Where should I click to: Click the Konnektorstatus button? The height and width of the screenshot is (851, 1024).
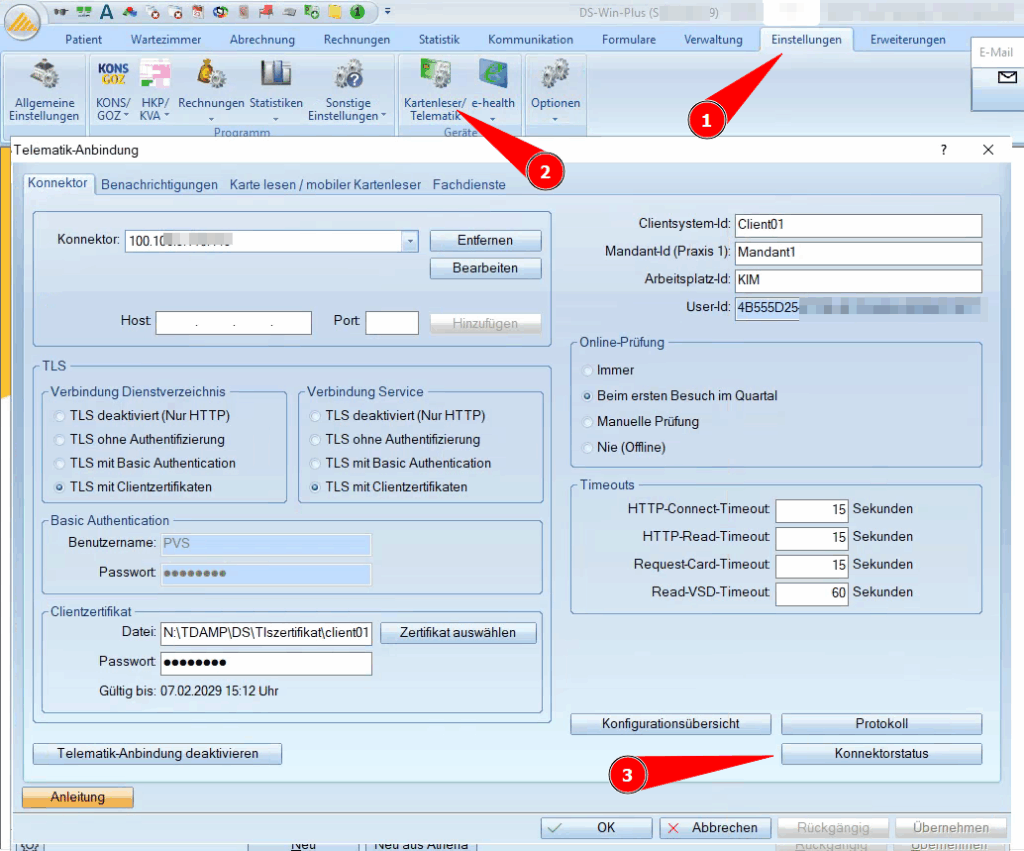point(880,753)
